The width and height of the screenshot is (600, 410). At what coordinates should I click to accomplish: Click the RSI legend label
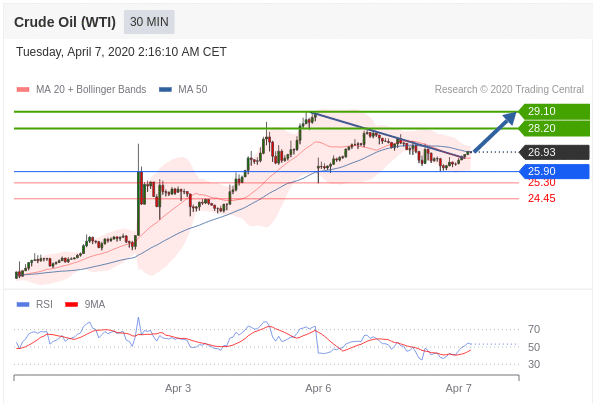coord(44,305)
